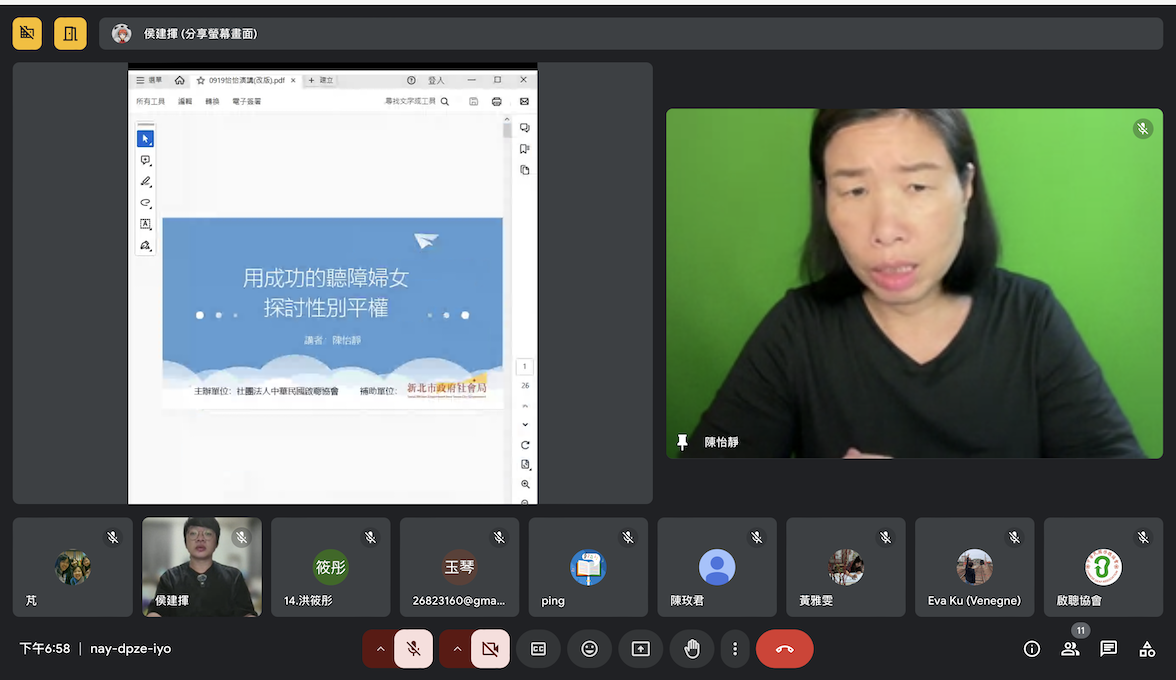Expand video settings arrow beside camera
Screen dimensions: 1176x680
457,649
